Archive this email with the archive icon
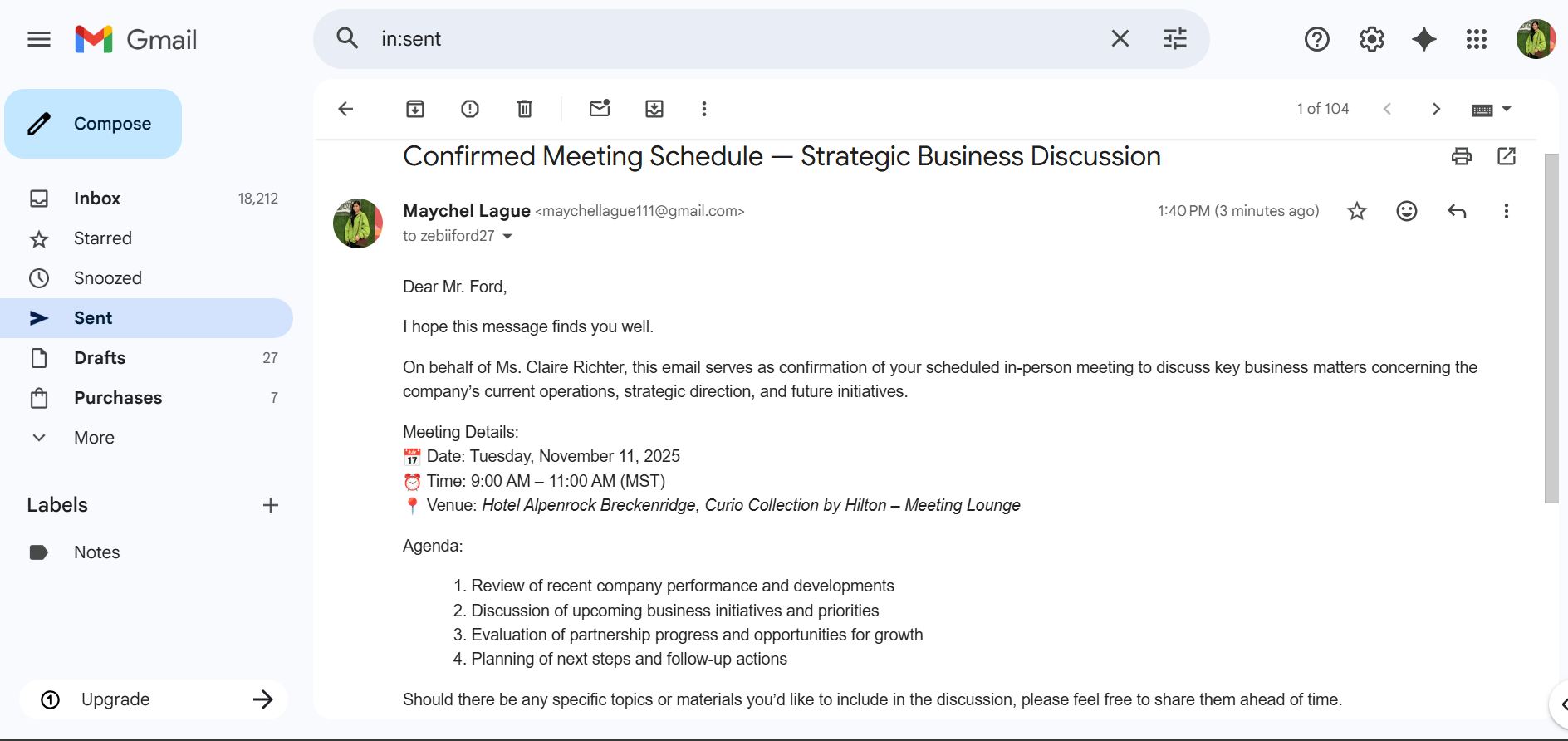 point(414,109)
